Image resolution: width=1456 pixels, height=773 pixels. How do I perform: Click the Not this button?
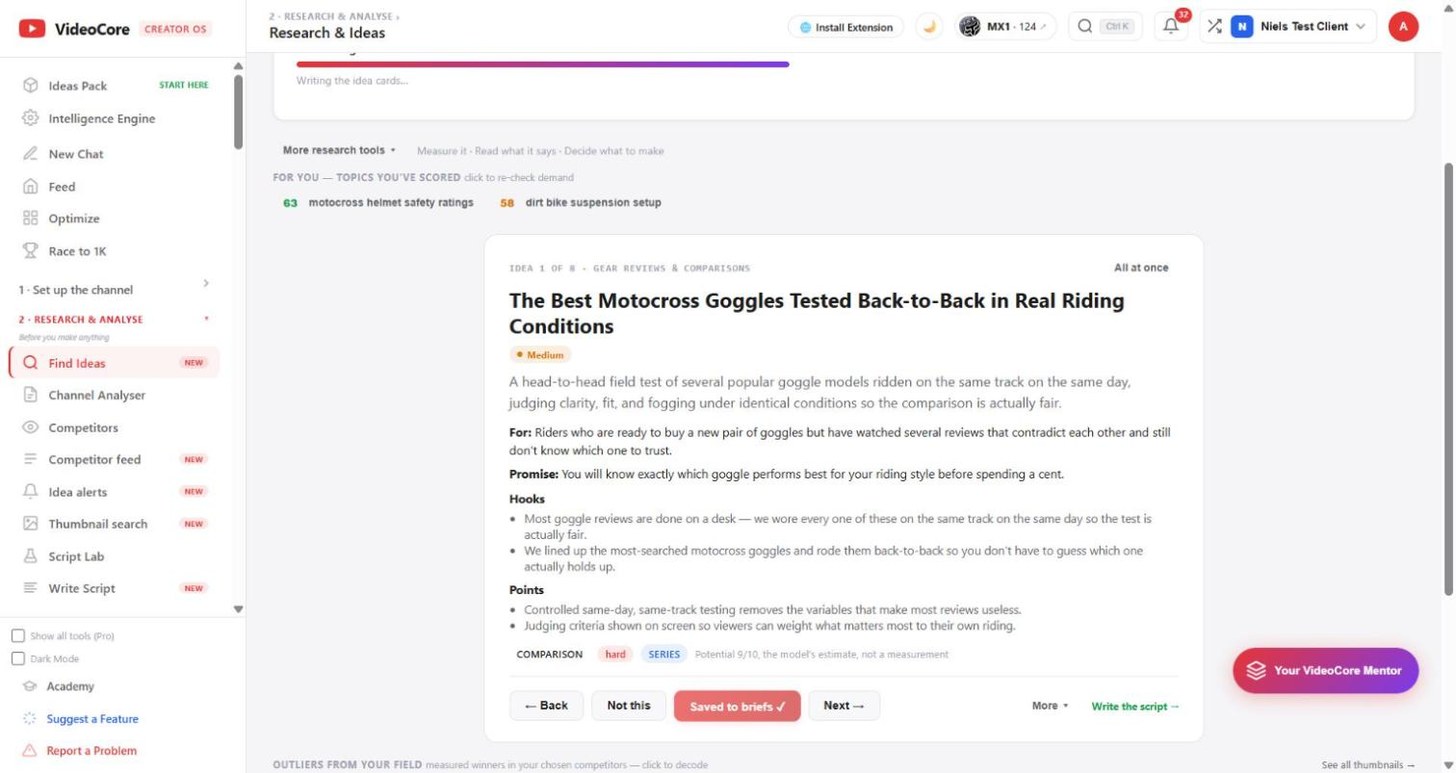point(628,706)
